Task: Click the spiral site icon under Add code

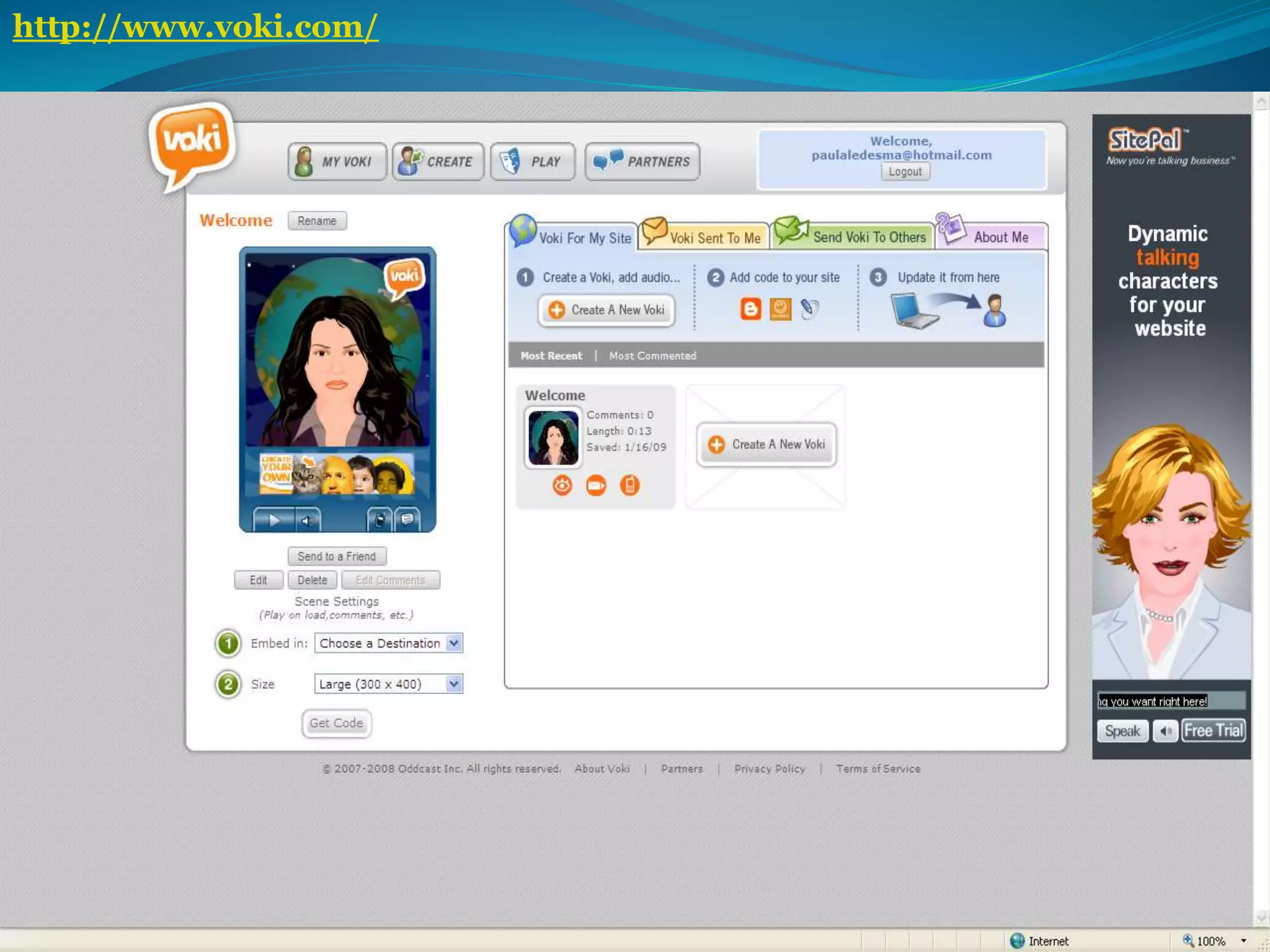Action: (809, 309)
